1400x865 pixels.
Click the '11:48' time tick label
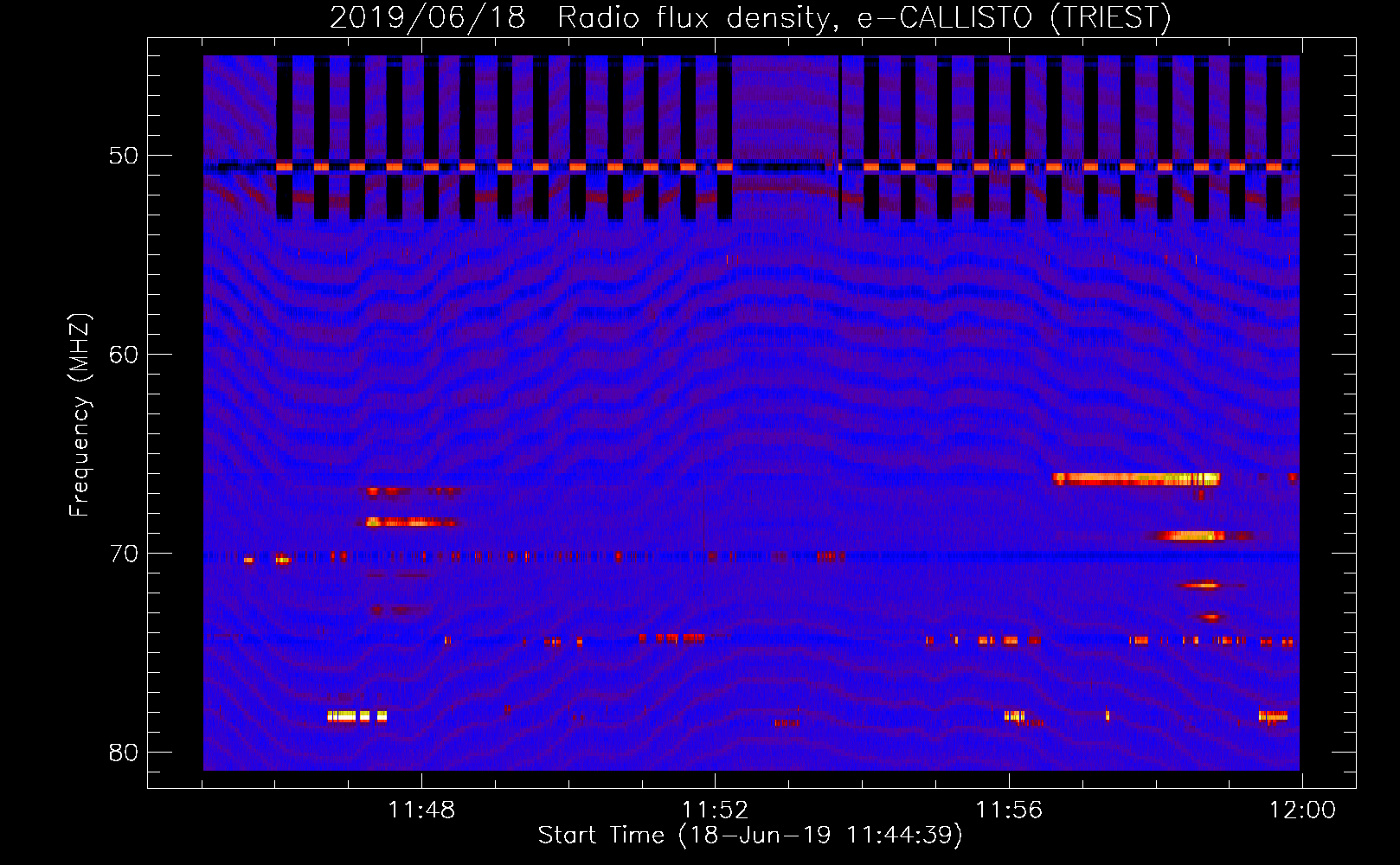tap(421, 811)
